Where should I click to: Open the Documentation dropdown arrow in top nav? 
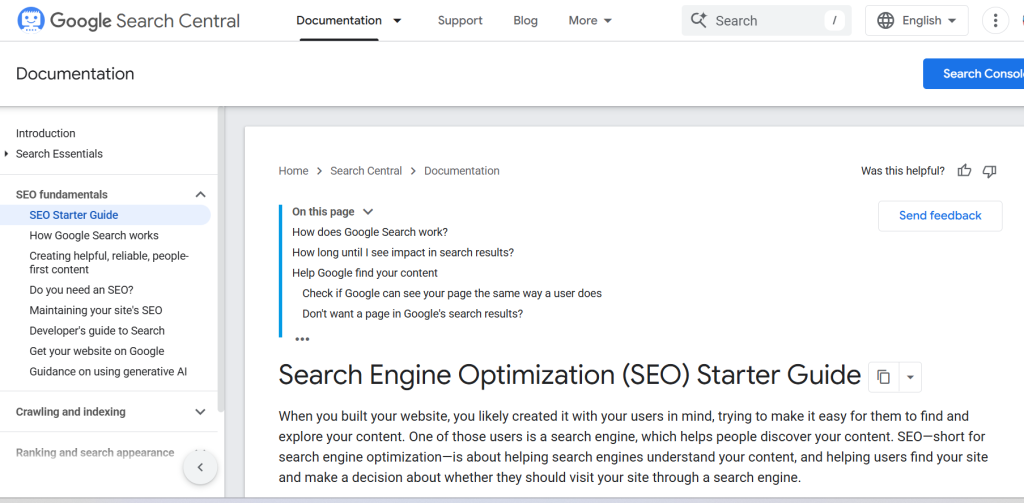(x=397, y=20)
